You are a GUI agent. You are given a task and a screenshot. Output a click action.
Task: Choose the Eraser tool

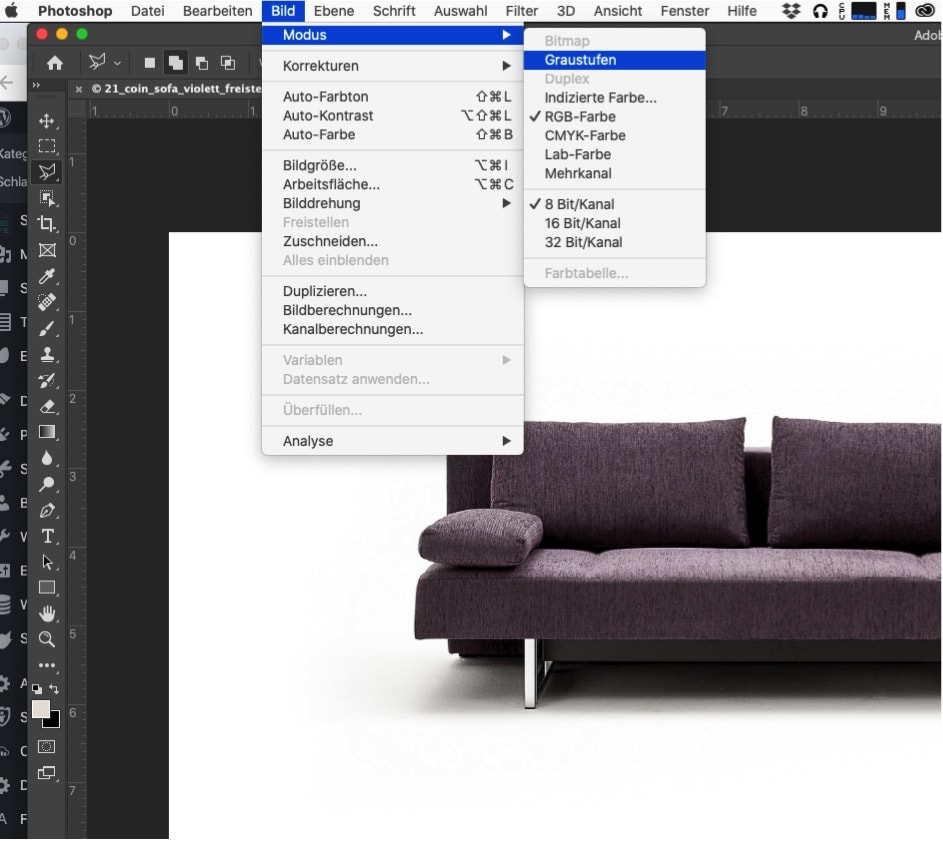pyautogui.click(x=47, y=406)
